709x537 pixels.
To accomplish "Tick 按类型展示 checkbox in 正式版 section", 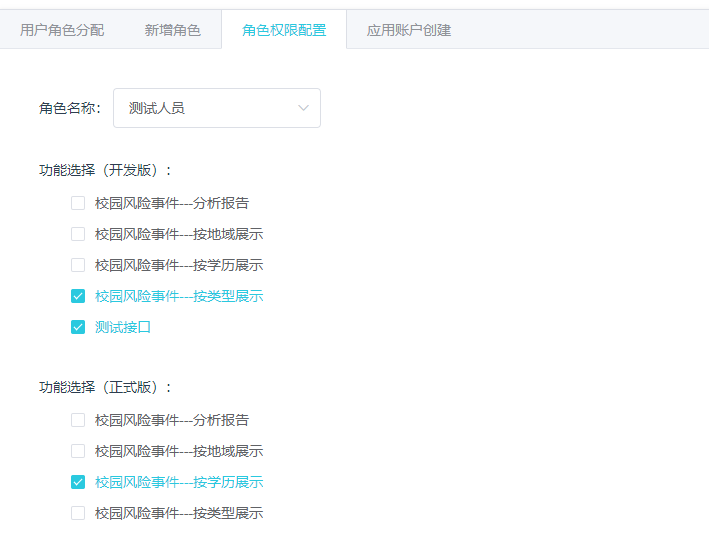I will (x=78, y=513).
